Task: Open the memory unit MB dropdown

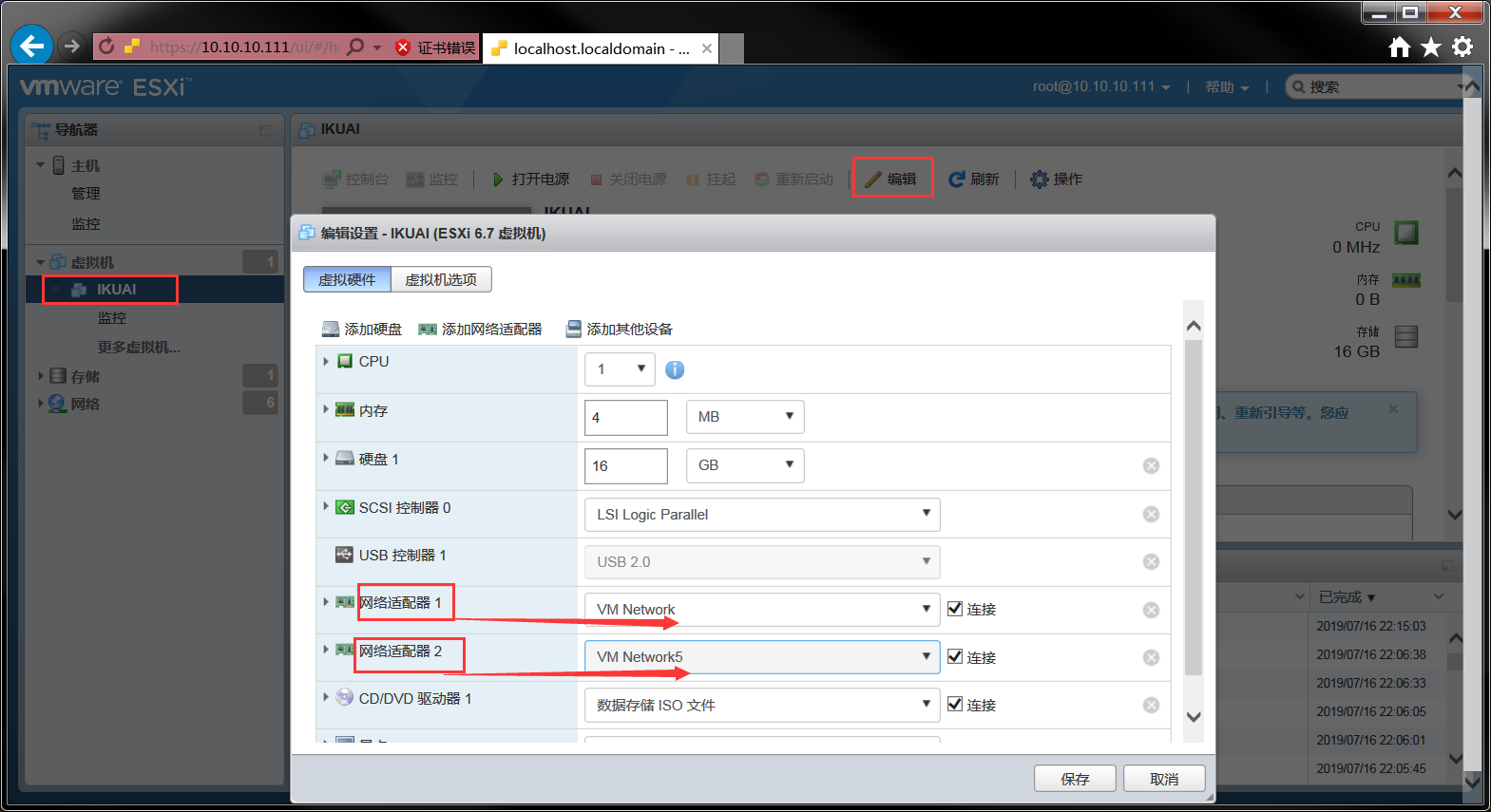Action: click(x=745, y=417)
